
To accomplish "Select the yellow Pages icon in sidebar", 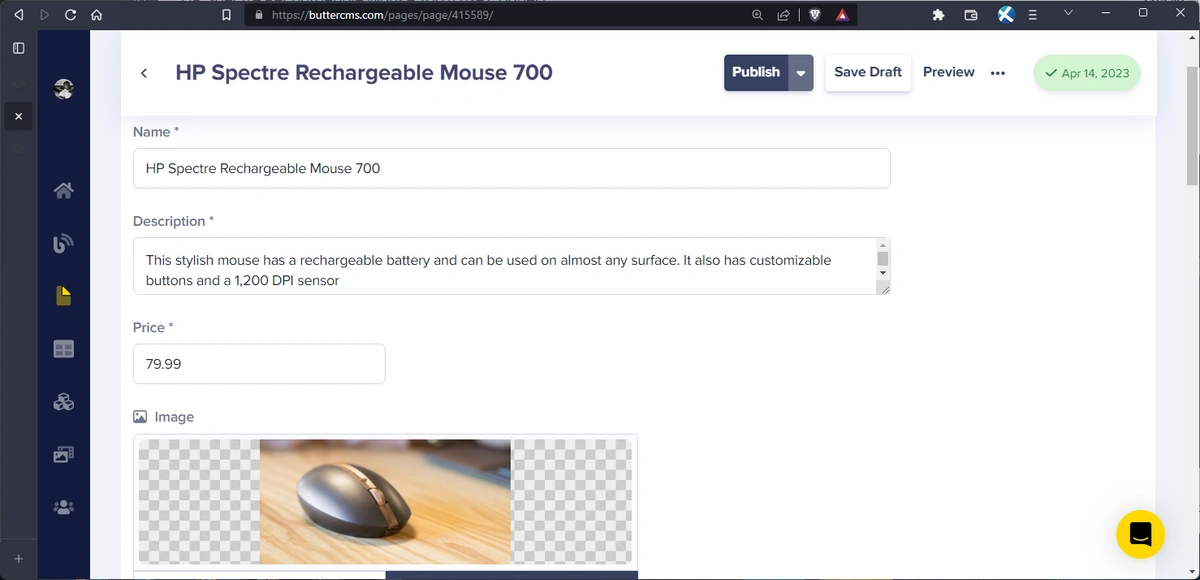I will [64, 296].
